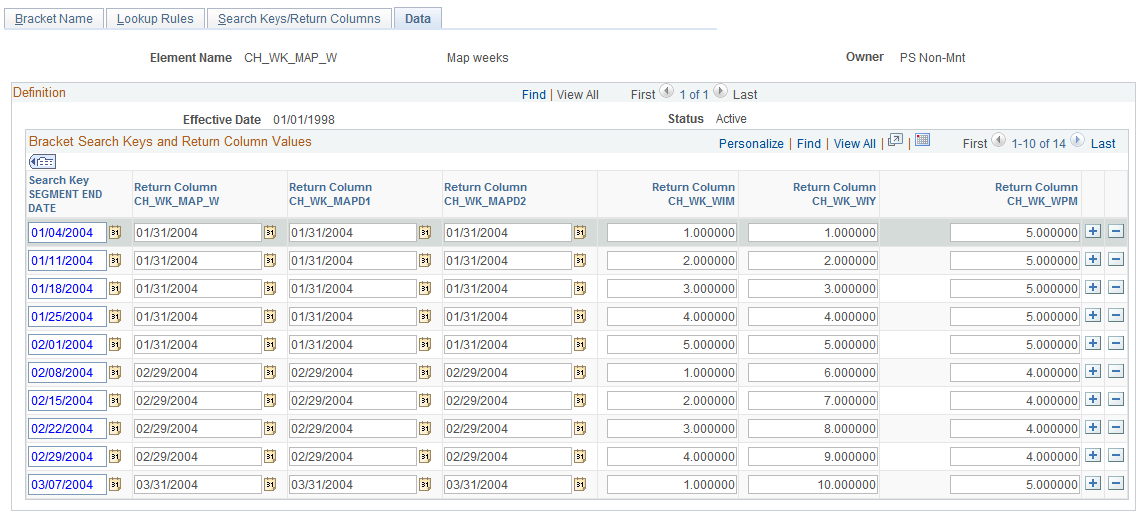Click the Search Key SEGMENT END DATE header
Viewport: 1141px width, 517px height.
pos(65,194)
